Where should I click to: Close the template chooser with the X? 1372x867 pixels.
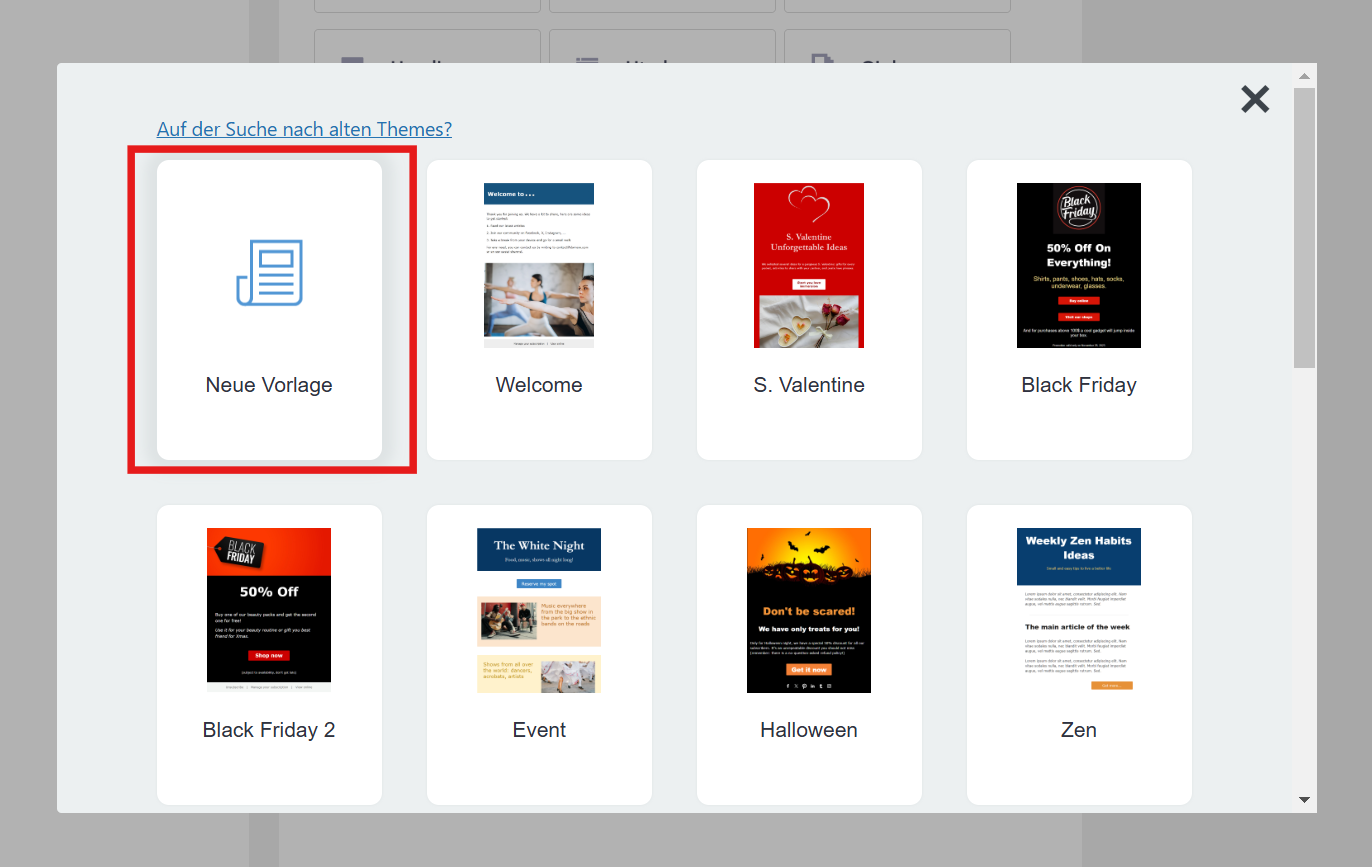pos(1255,99)
